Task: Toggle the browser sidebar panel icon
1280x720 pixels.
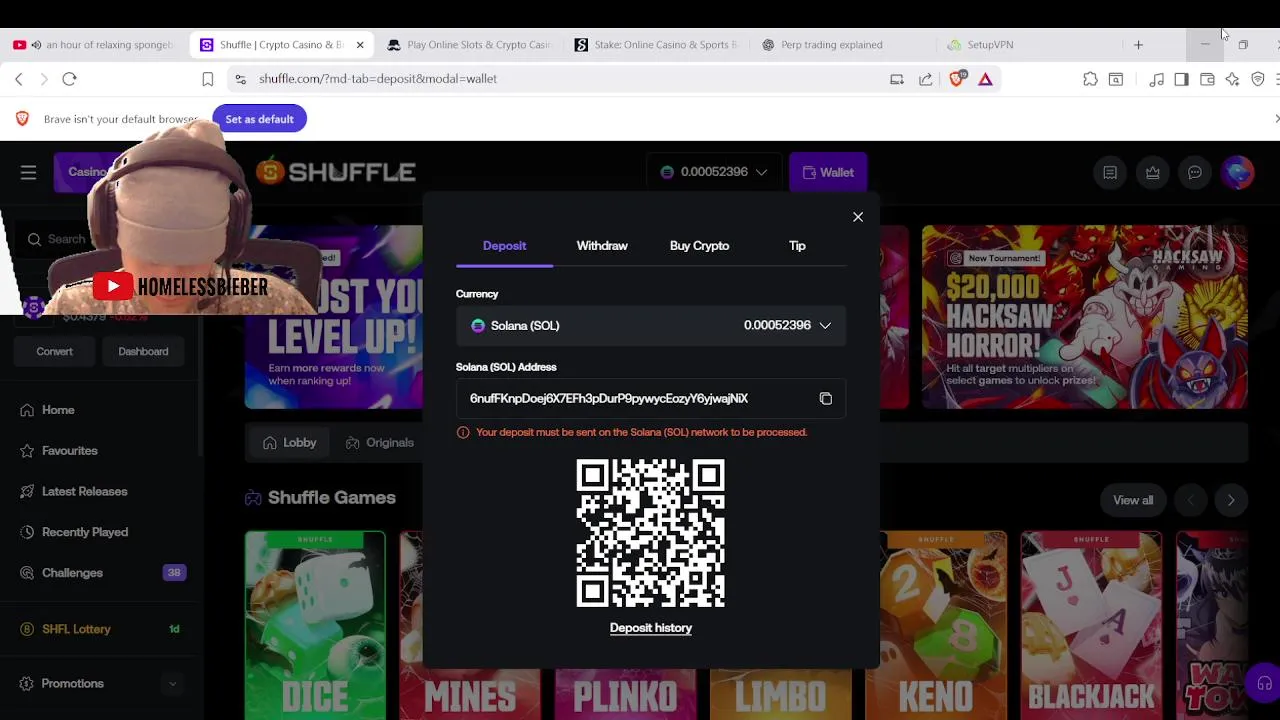Action: point(1181,79)
